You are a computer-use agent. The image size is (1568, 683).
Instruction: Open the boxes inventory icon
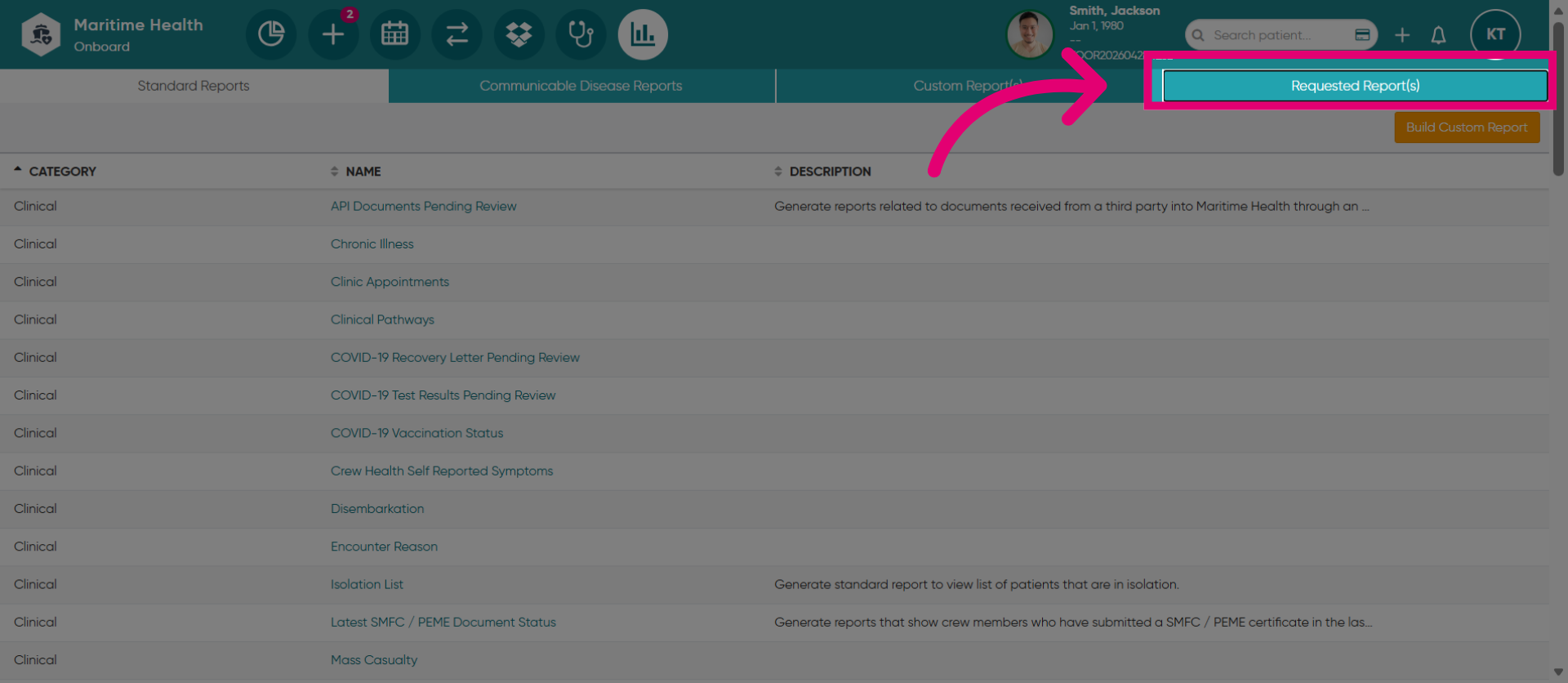pyautogui.click(x=519, y=34)
